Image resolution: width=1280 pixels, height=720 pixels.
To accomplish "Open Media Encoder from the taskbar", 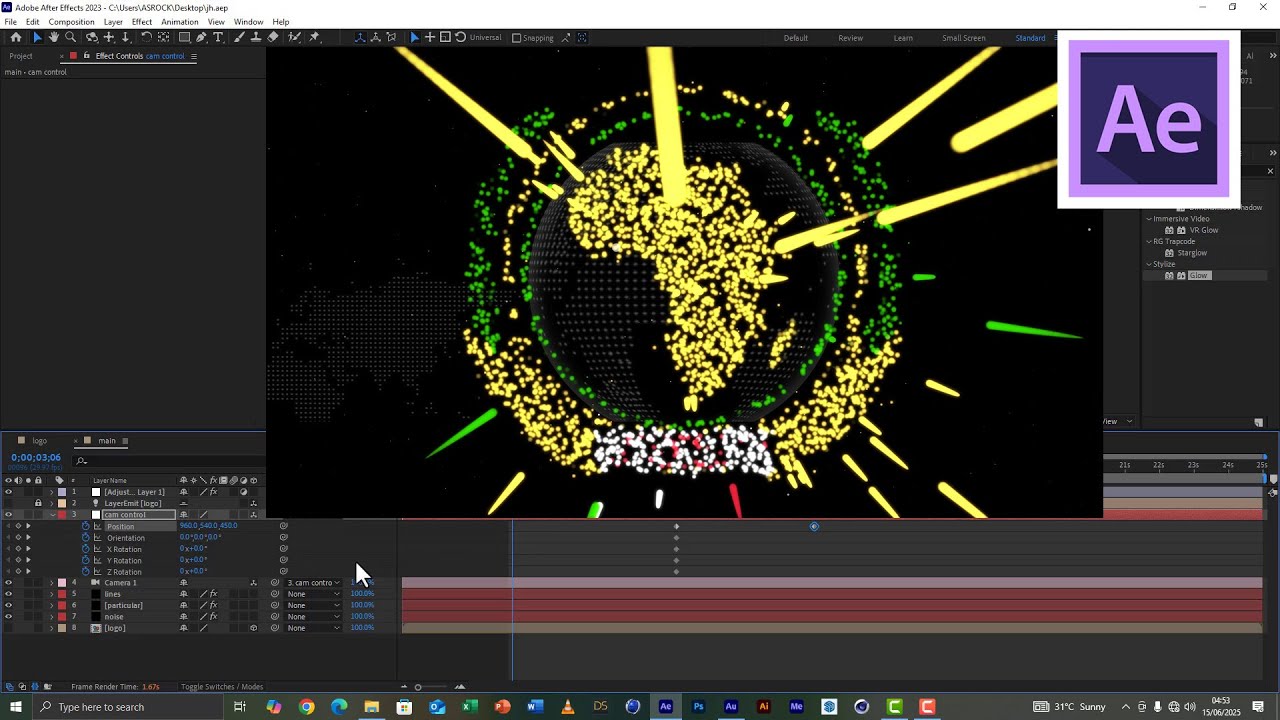I will 796,707.
